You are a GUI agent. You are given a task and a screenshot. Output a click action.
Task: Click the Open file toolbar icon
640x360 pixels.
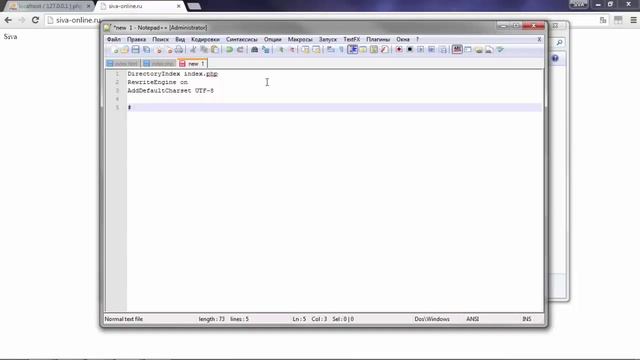point(124,50)
